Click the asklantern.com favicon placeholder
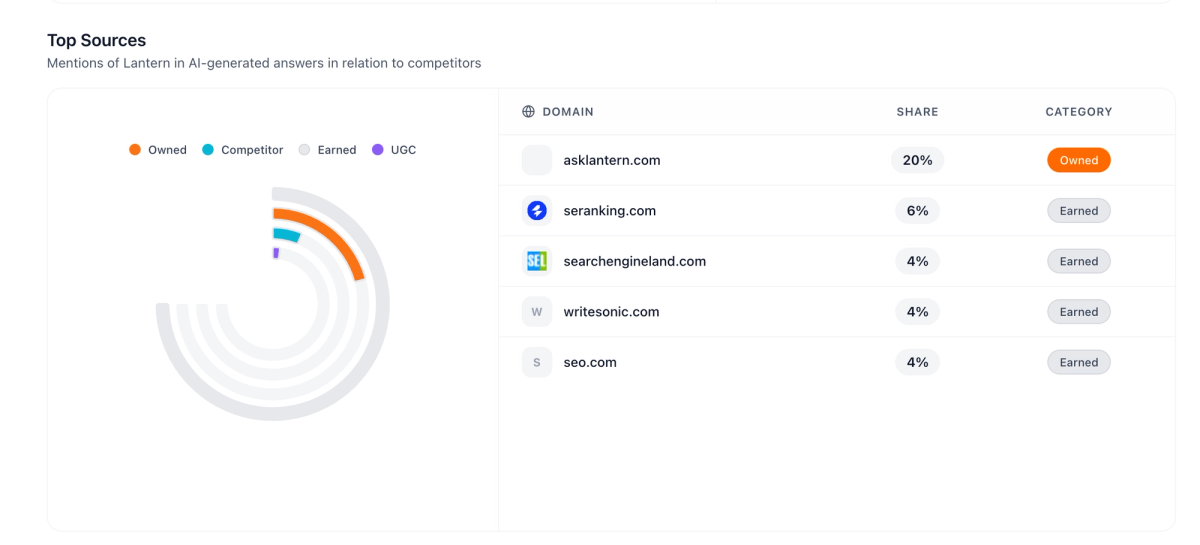Screen dimensions: 1200x545 point(537,160)
